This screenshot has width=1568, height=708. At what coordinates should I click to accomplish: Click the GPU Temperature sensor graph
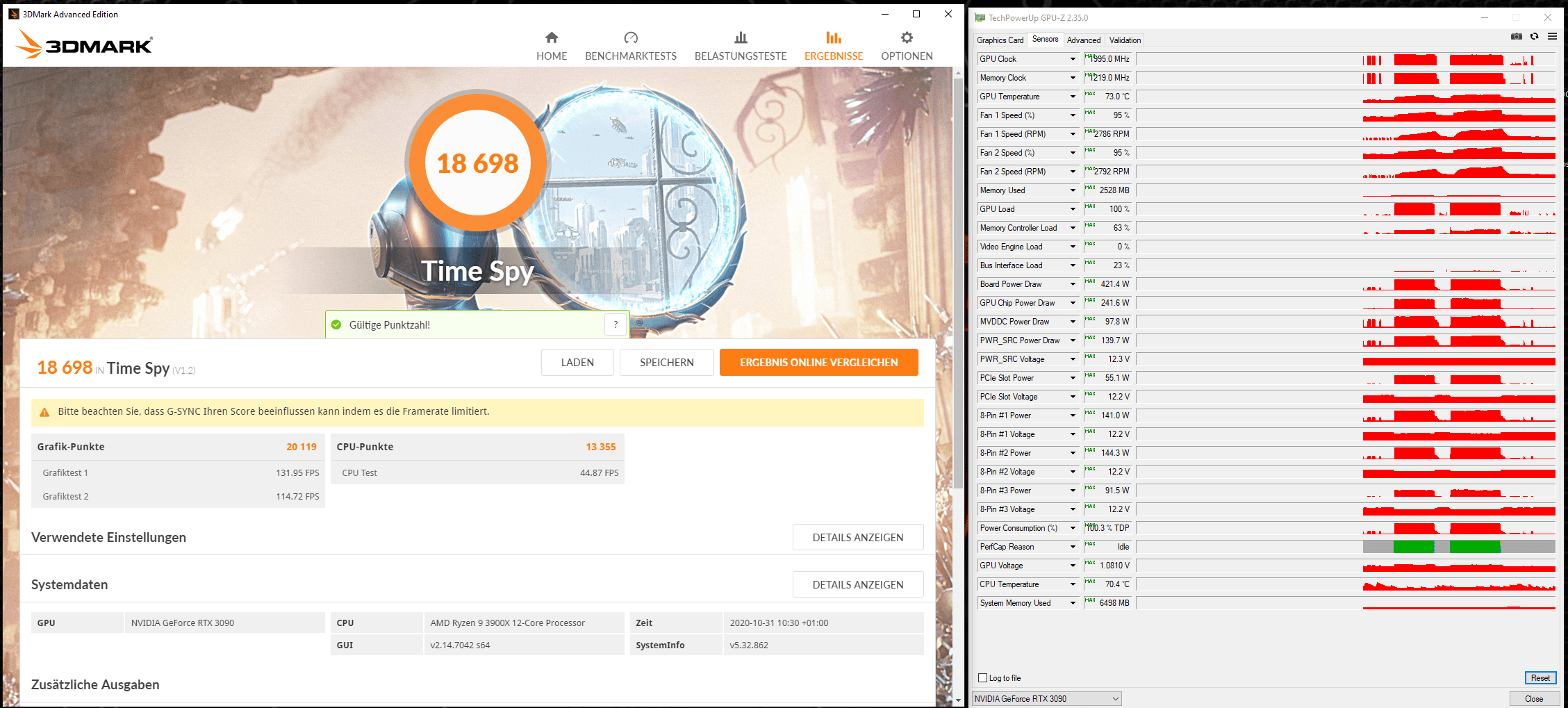[x=1346, y=97]
